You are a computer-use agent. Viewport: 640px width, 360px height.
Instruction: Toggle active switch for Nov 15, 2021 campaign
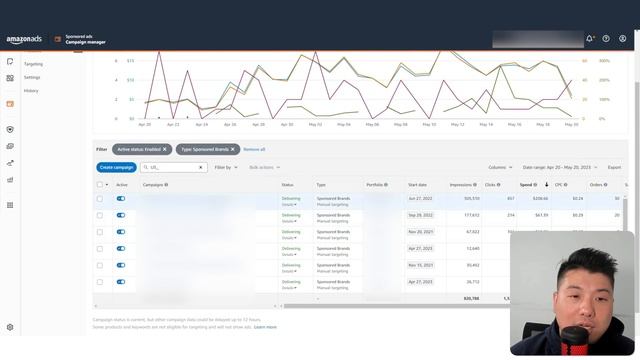point(121,265)
